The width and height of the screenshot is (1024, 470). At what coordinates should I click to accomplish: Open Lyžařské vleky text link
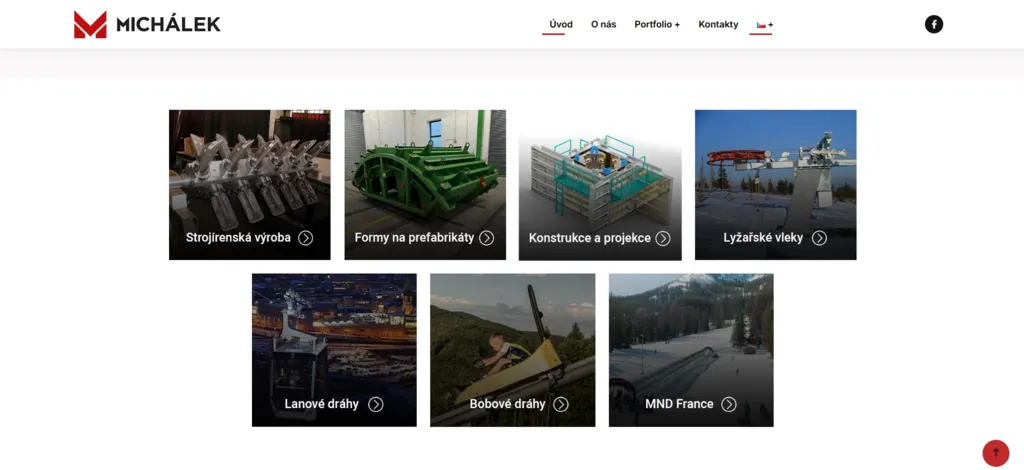click(x=763, y=238)
